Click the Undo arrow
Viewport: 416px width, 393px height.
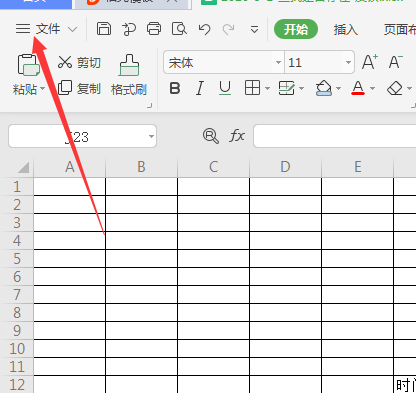pyautogui.click(x=204, y=29)
